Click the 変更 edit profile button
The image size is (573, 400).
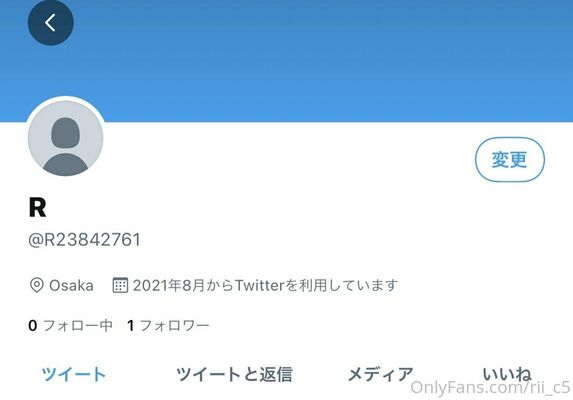coord(509,159)
